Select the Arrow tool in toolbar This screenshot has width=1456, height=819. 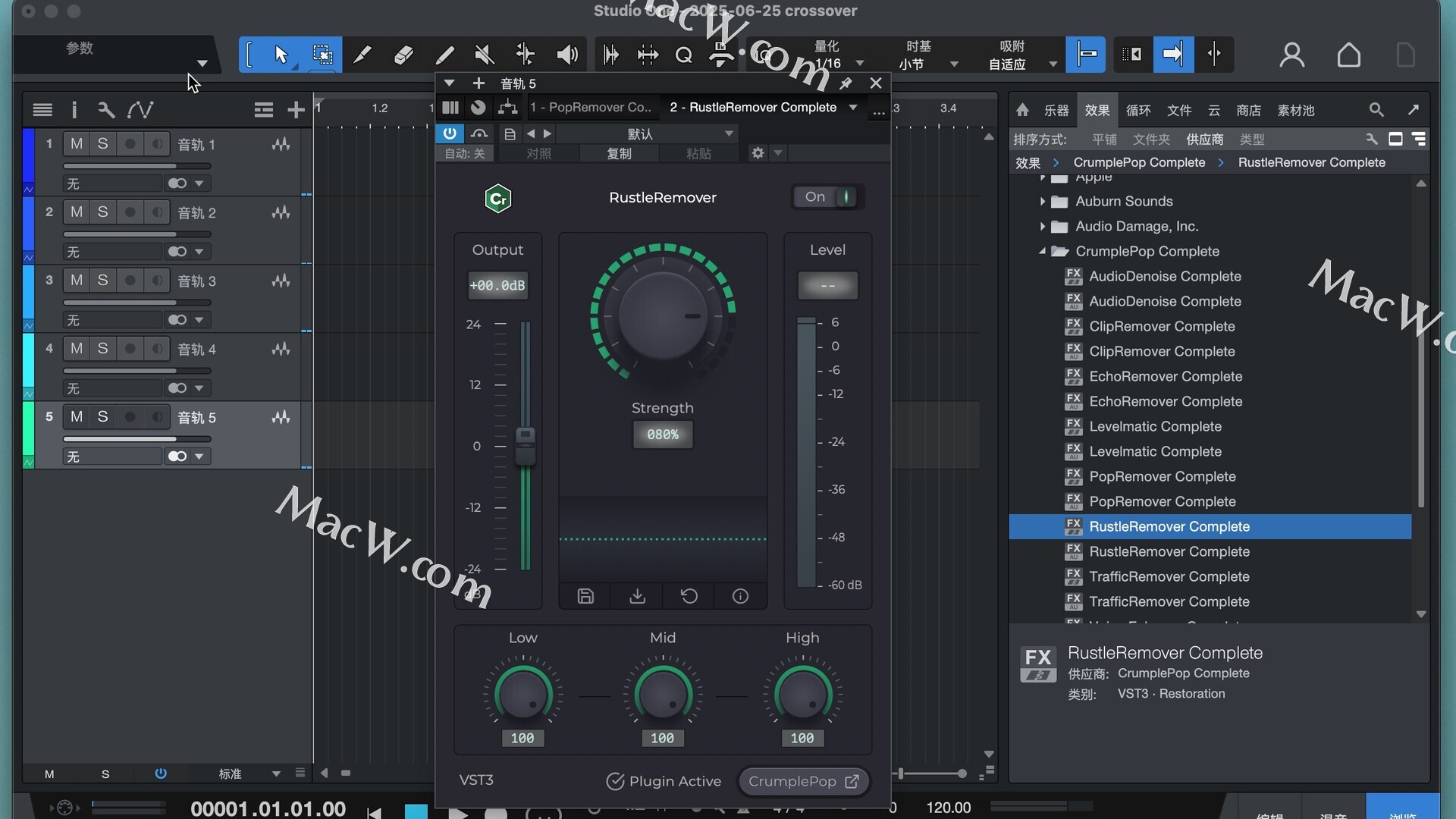click(x=281, y=55)
